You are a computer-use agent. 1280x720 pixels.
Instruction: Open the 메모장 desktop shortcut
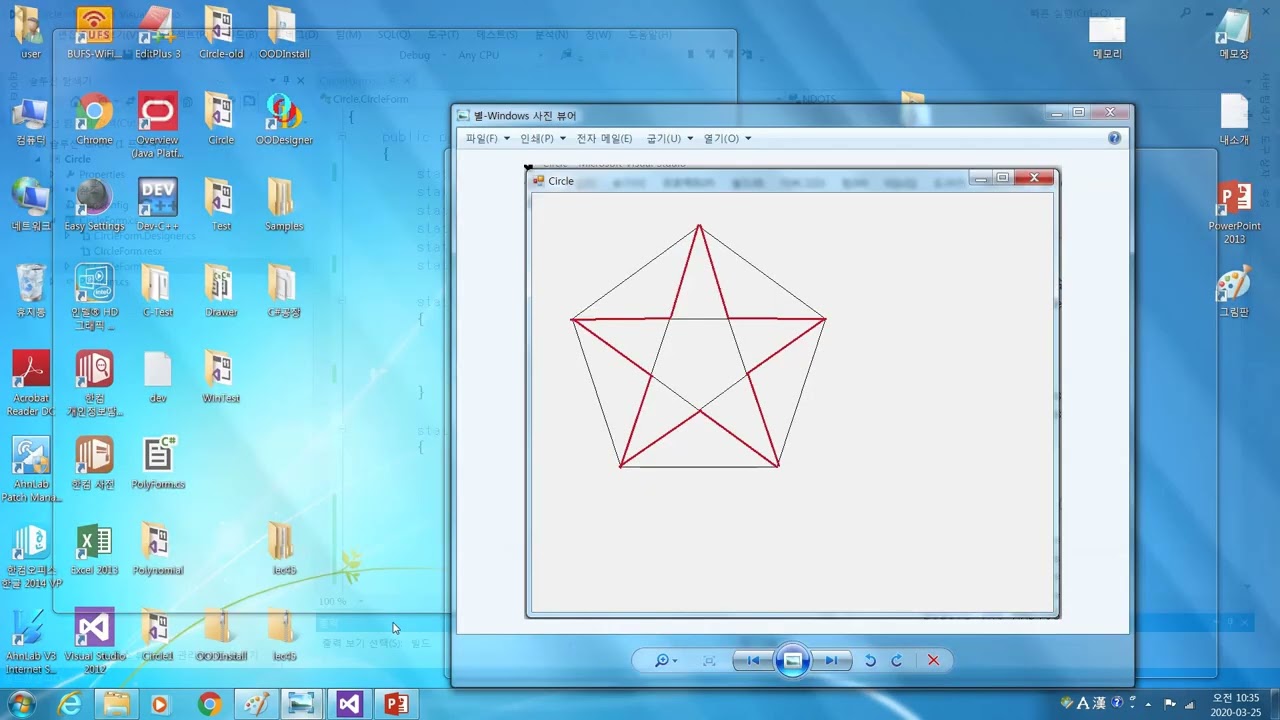coord(1234,33)
